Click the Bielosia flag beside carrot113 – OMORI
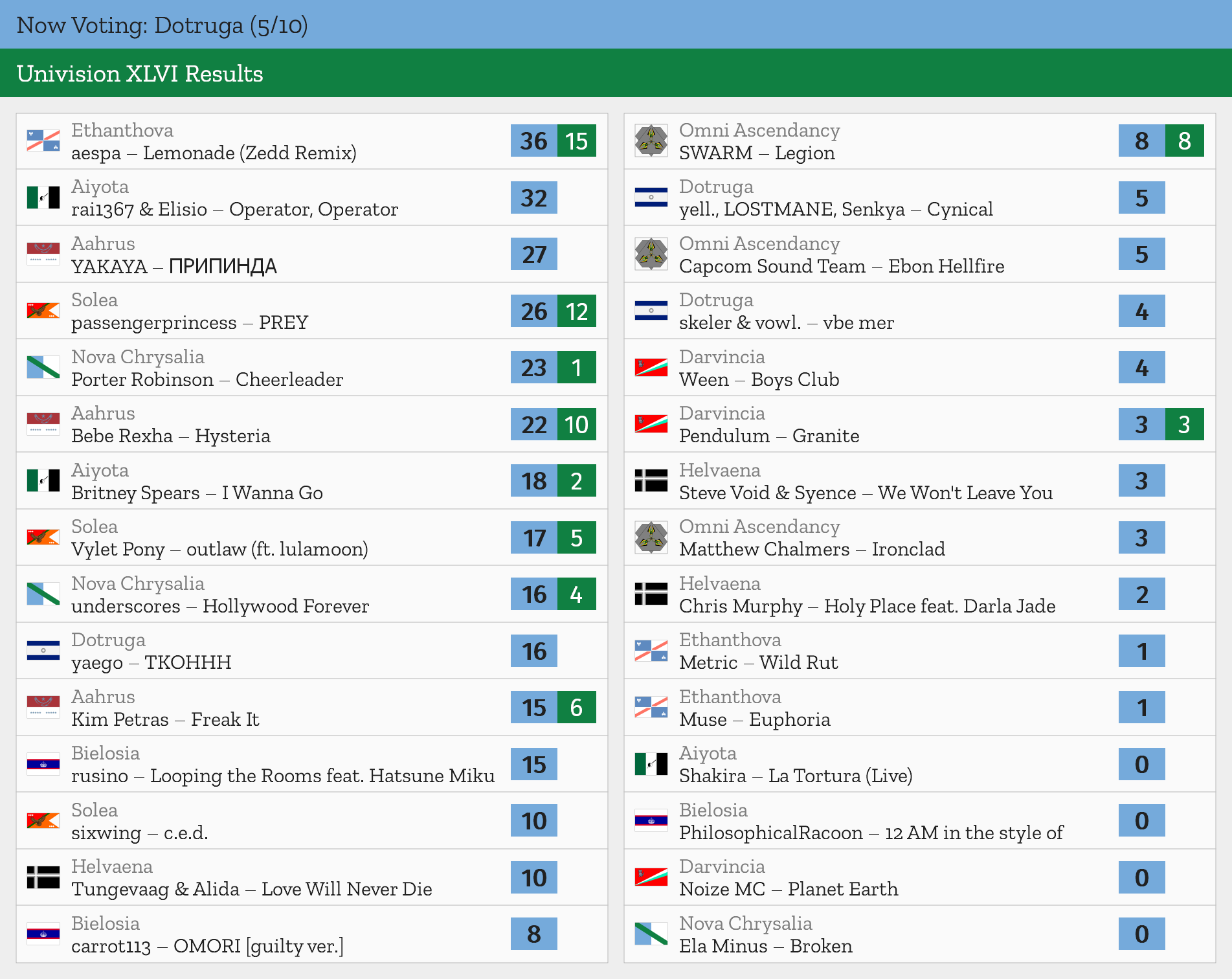The image size is (1232, 979). [x=43, y=934]
